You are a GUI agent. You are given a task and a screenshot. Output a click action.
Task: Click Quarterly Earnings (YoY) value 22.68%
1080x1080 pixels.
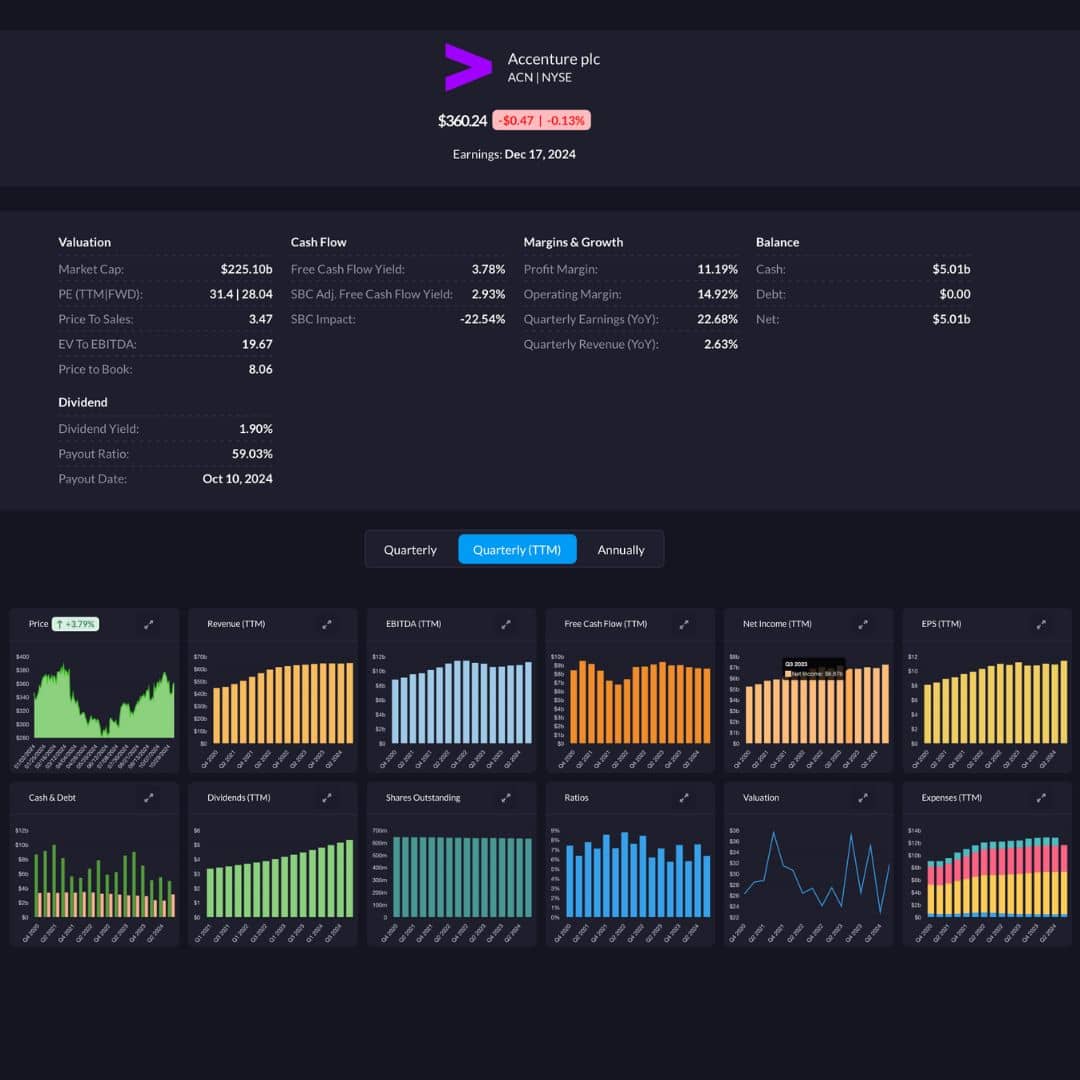718,319
